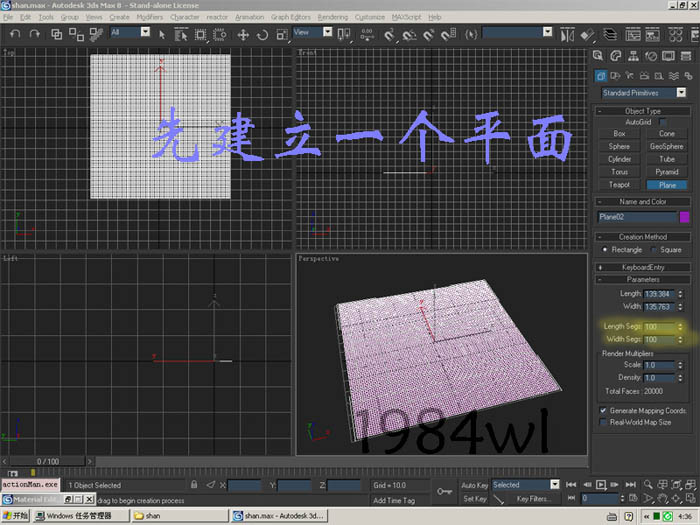The height and width of the screenshot is (525, 700).
Task: Collapse the Creation Method rollout
Action: tap(642, 237)
